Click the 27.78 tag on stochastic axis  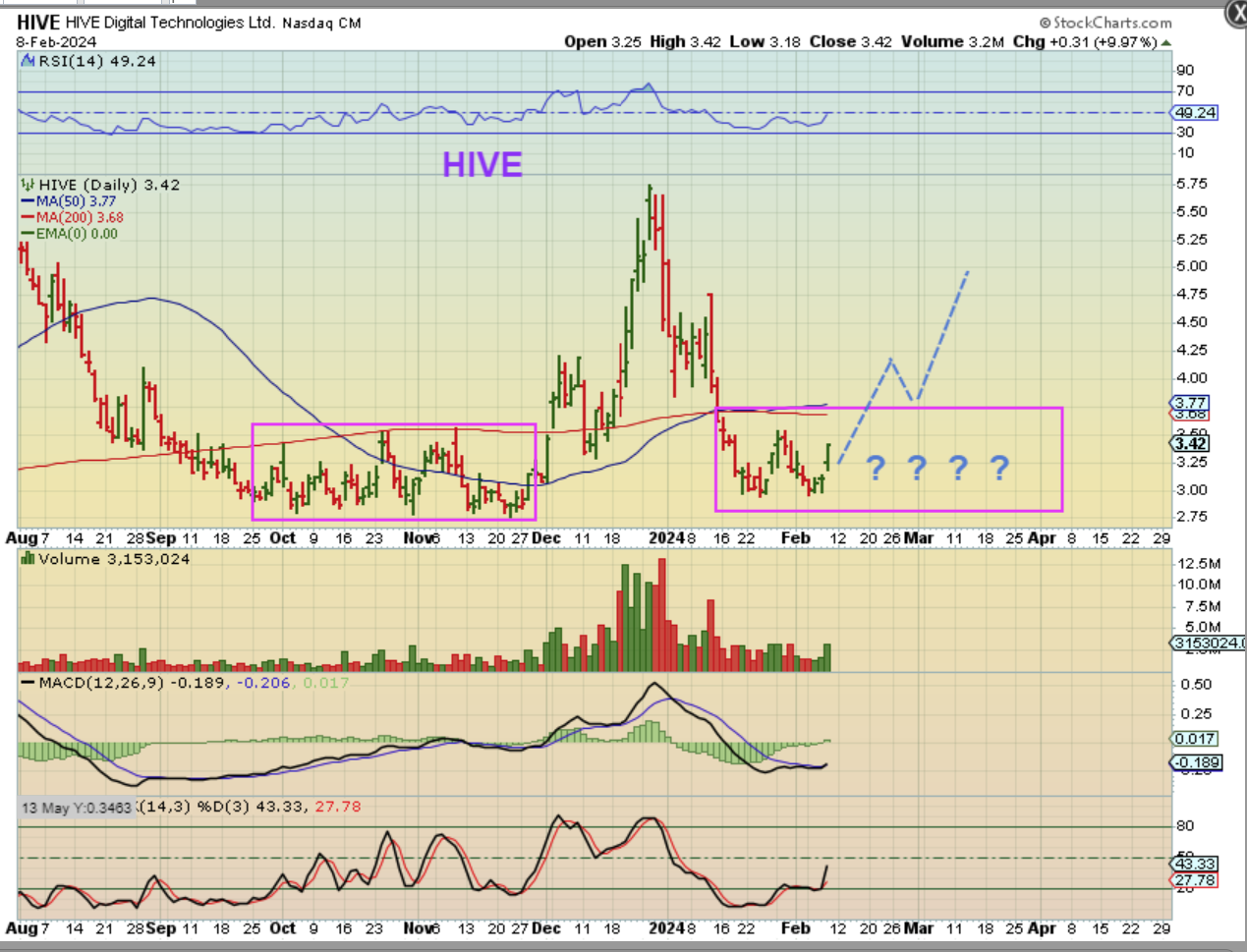(1195, 880)
